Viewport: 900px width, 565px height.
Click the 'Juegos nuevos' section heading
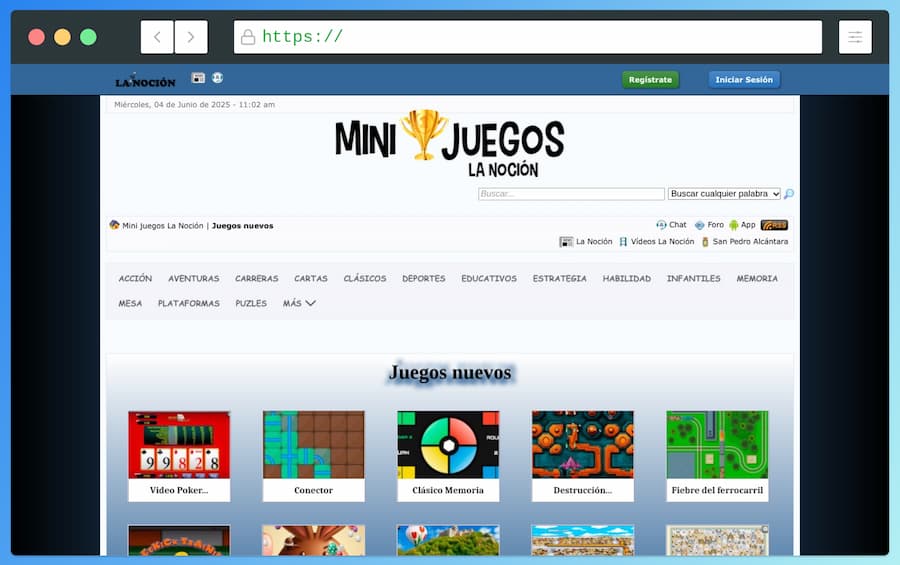450,373
